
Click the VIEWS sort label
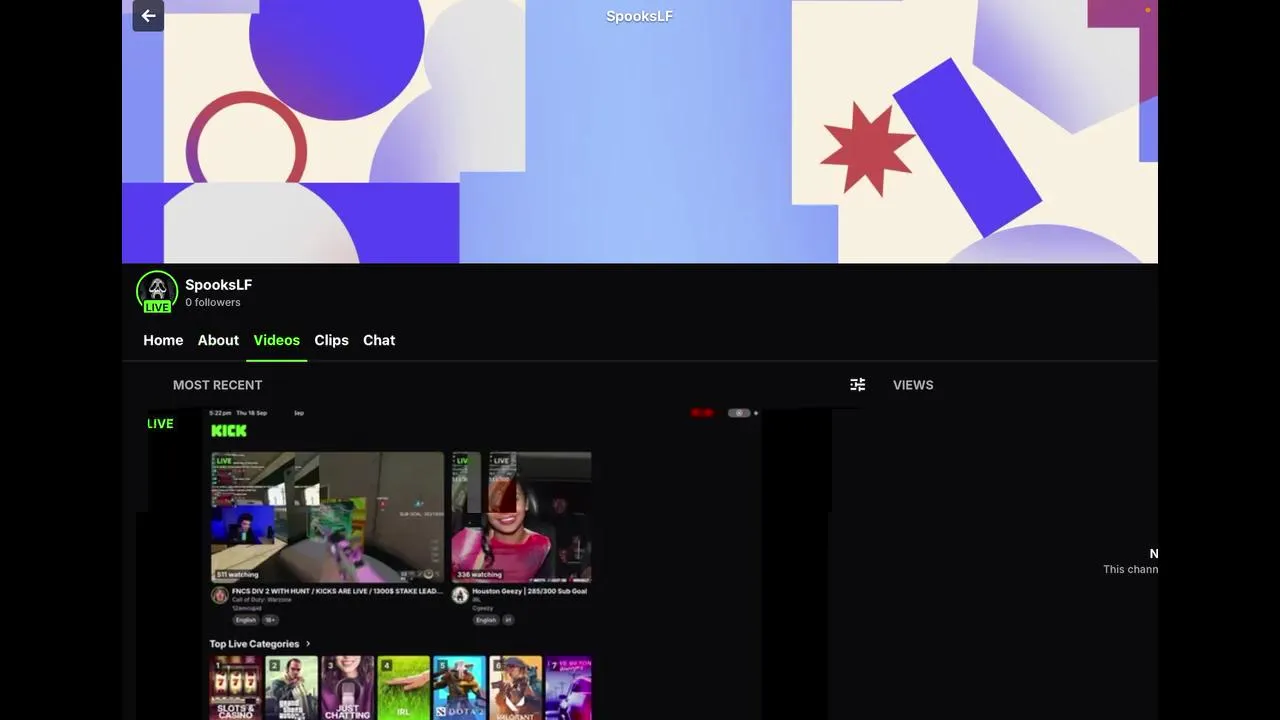(913, 385)
